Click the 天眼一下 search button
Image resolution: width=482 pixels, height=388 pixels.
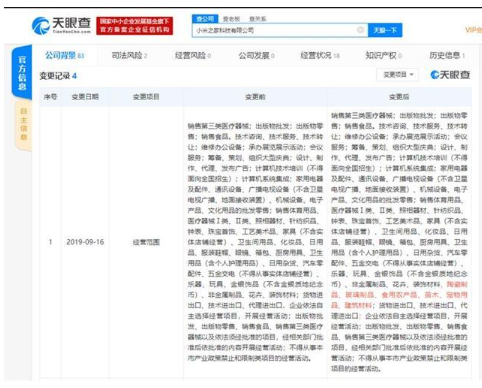click(385, 30)
